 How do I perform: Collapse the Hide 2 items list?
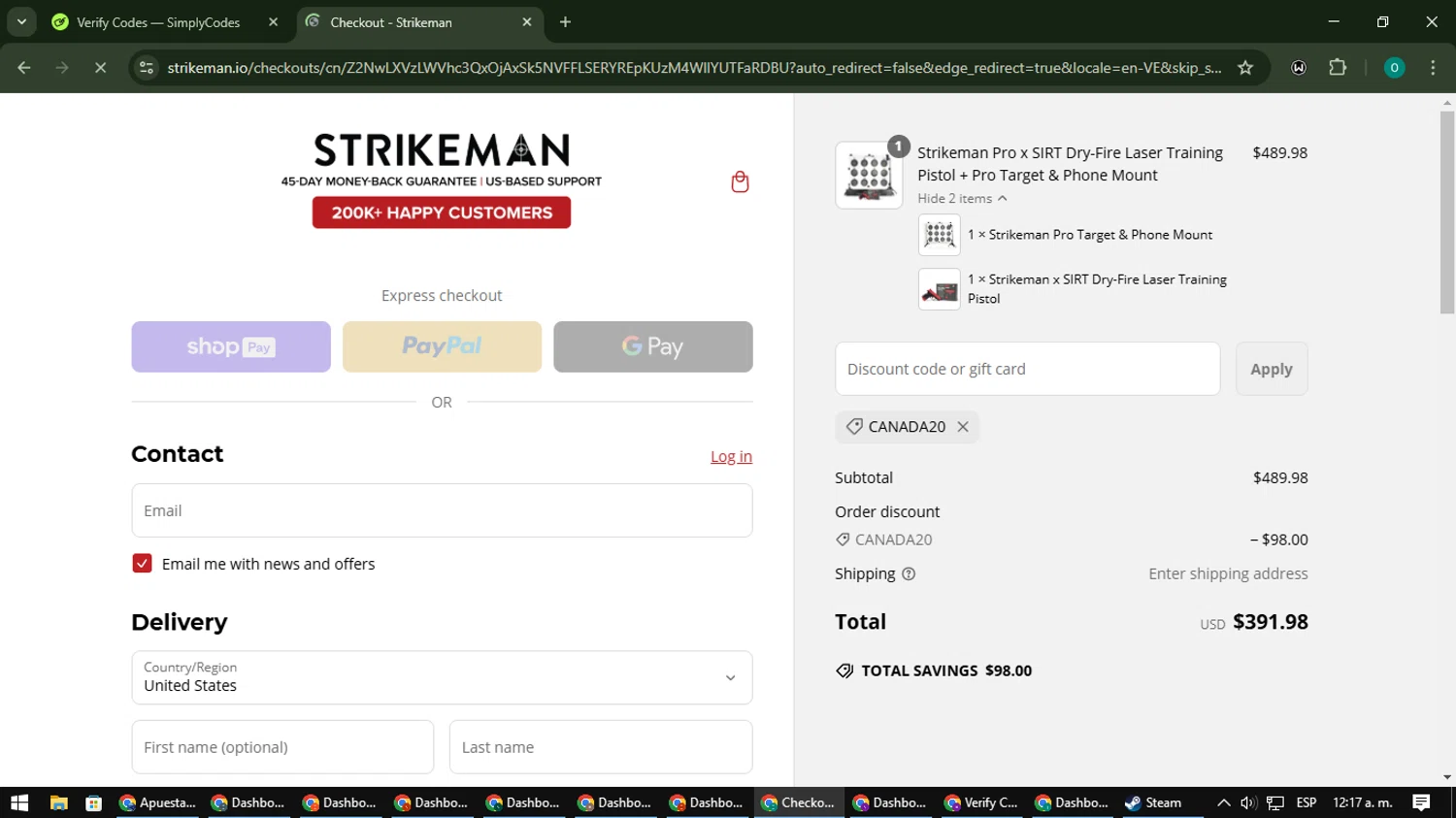962,198
